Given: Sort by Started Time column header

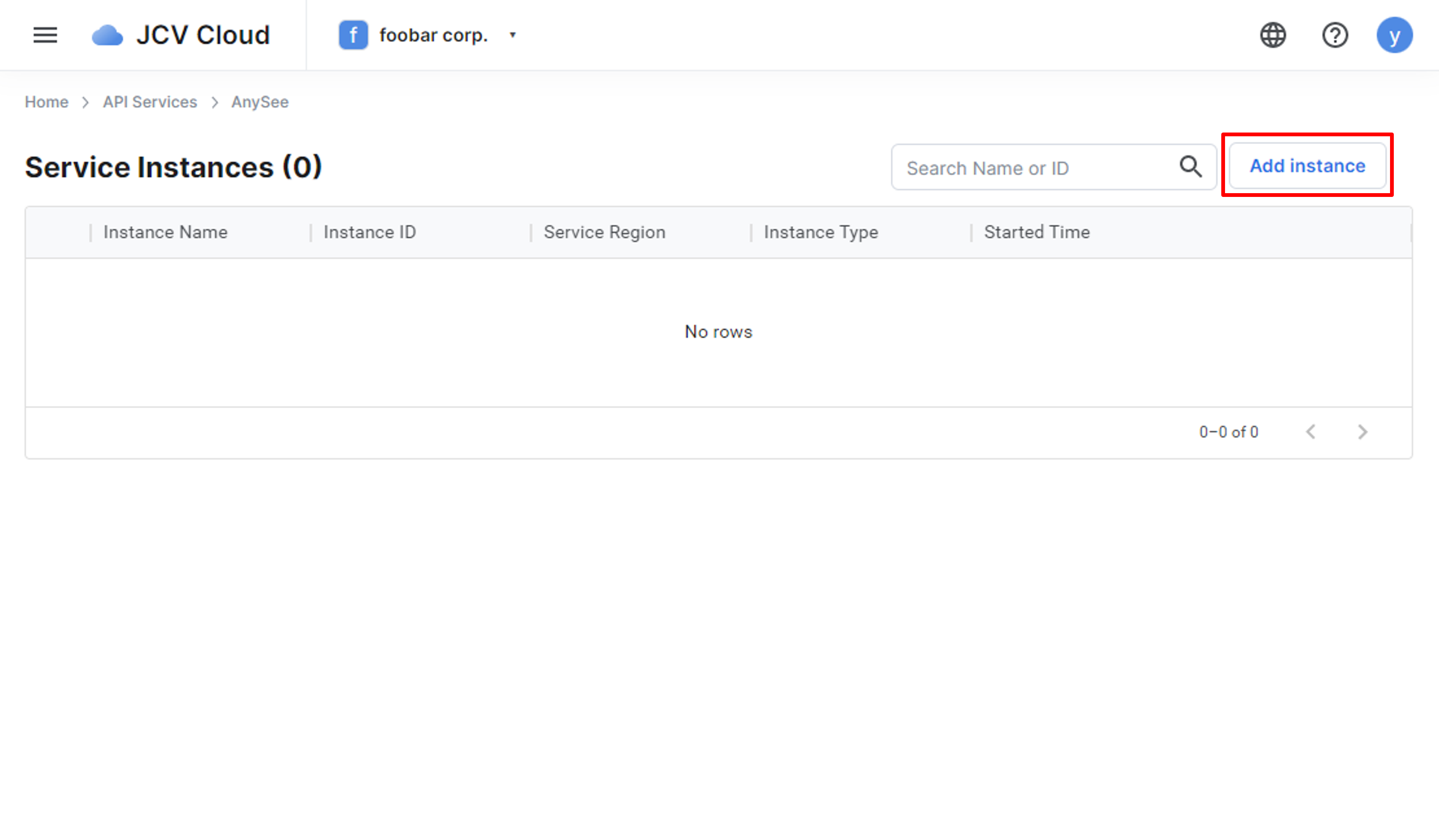Looking at the screenshot, I should point(1036,232).
